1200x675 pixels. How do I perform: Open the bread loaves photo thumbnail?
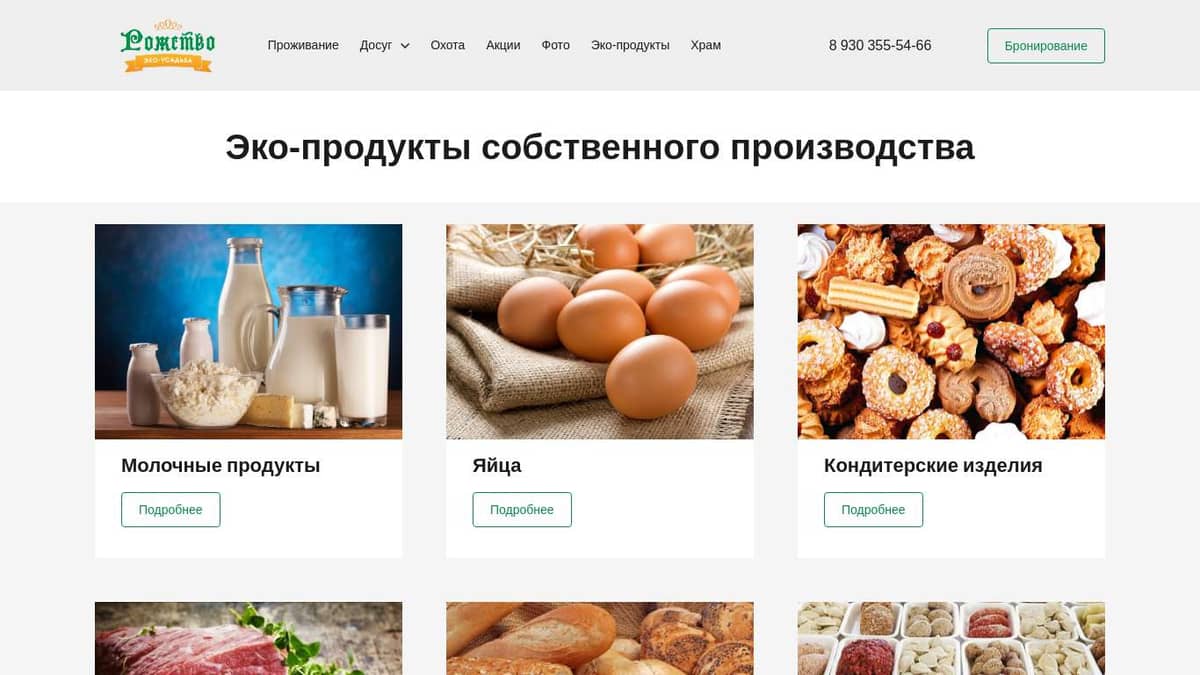tap(600, 639)
